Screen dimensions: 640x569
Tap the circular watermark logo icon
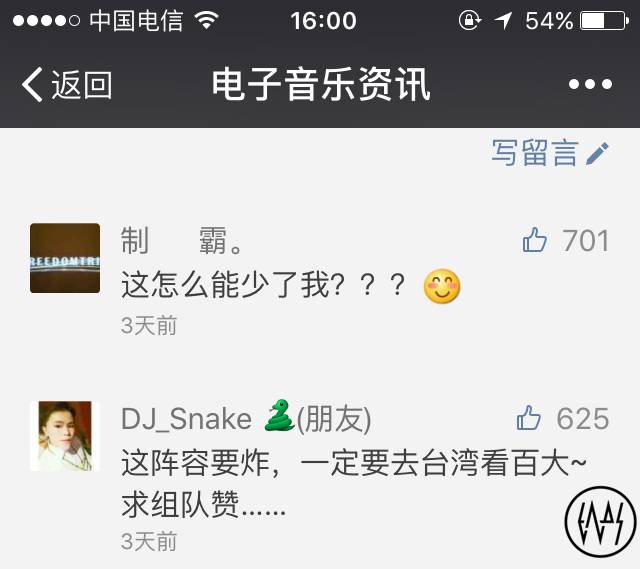pos(600,521)
